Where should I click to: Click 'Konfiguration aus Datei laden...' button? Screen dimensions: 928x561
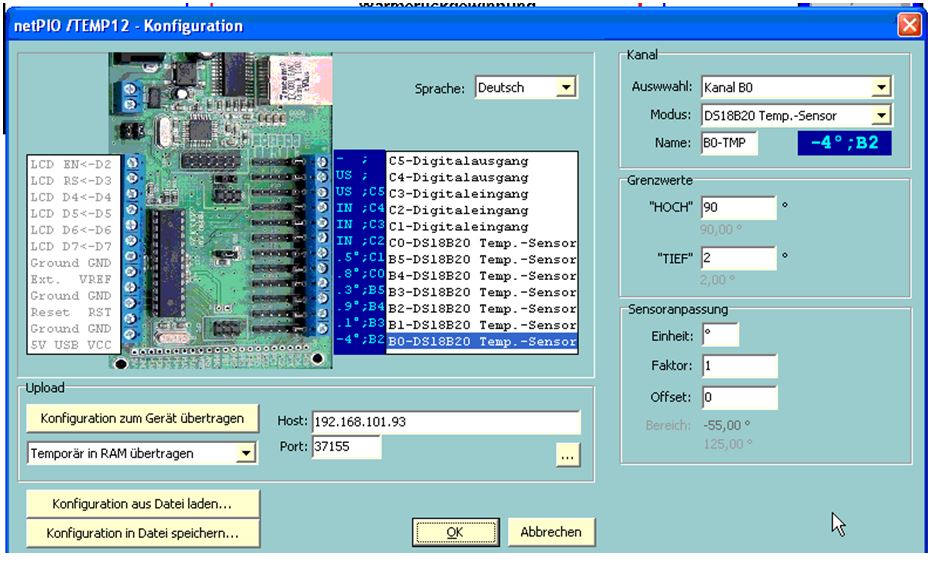pyautogui.click(x=142, y=504)
